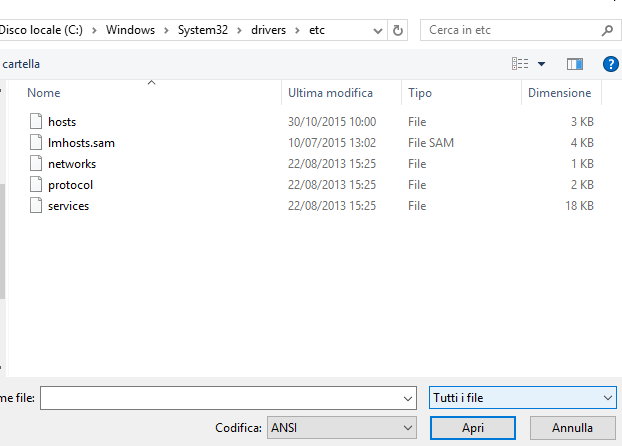
Task: Select the lmhosts.sam file icon
Action: pyautogui.click(x=36, y=142)
